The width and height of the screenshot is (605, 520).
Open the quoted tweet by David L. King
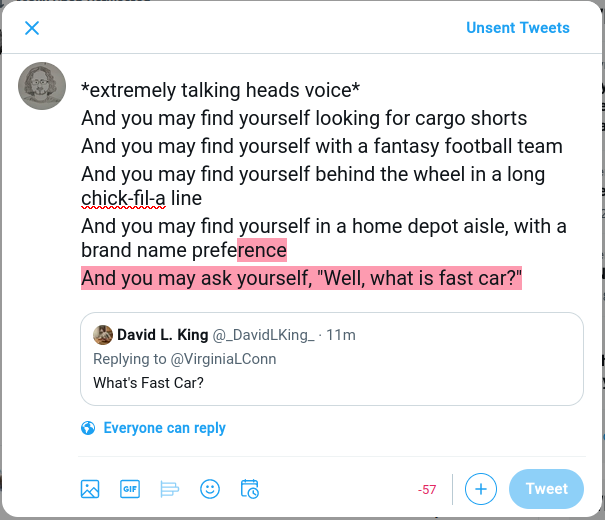point(332,359)
